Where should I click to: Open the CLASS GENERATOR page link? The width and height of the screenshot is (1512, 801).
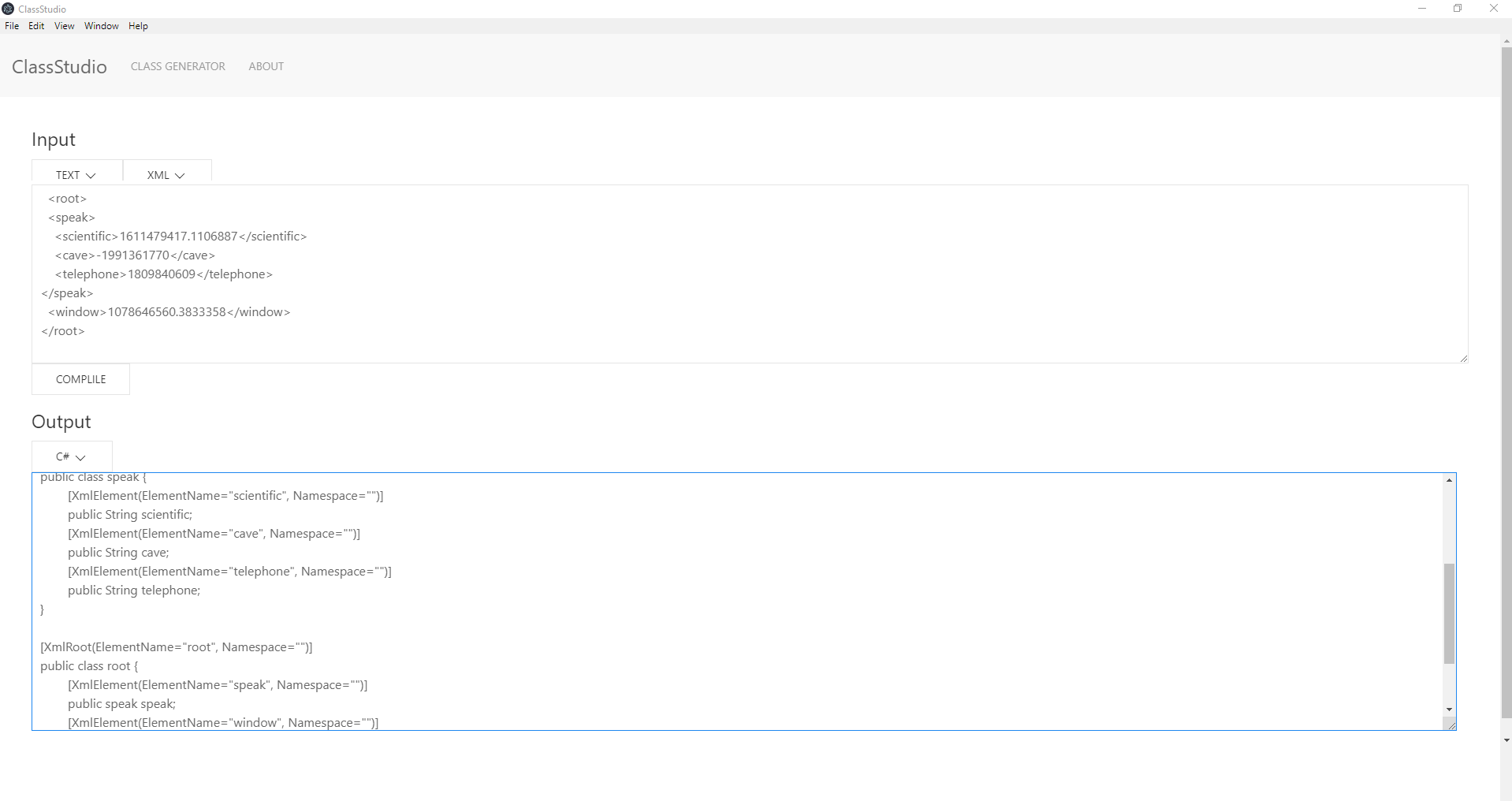(178, 66)
